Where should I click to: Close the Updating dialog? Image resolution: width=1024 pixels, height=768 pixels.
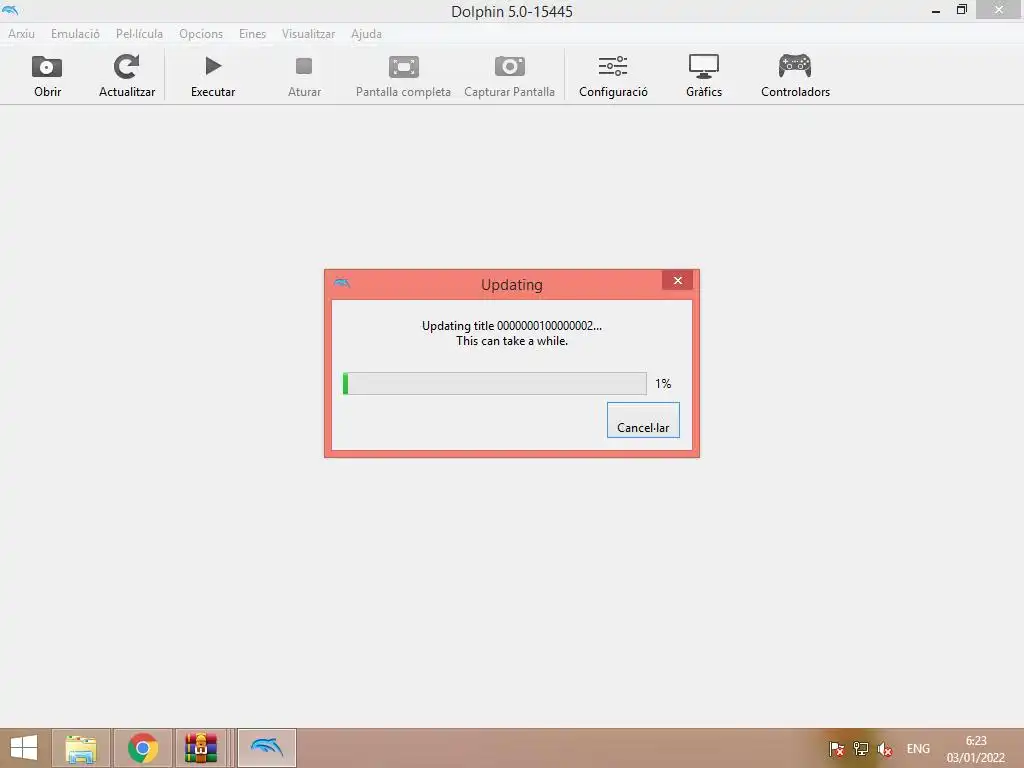677,280
